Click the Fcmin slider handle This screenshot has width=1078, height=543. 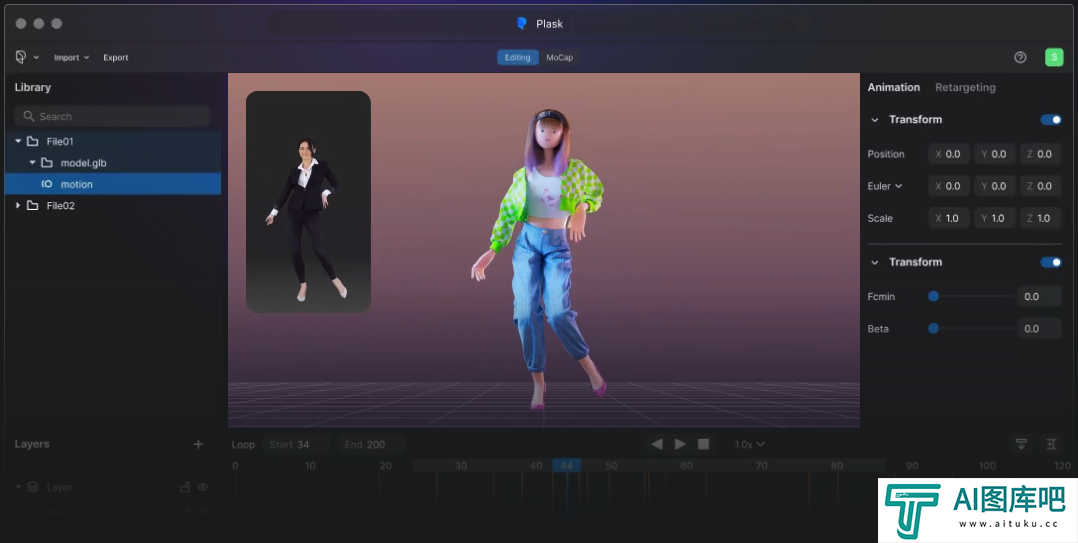(933, 296)
